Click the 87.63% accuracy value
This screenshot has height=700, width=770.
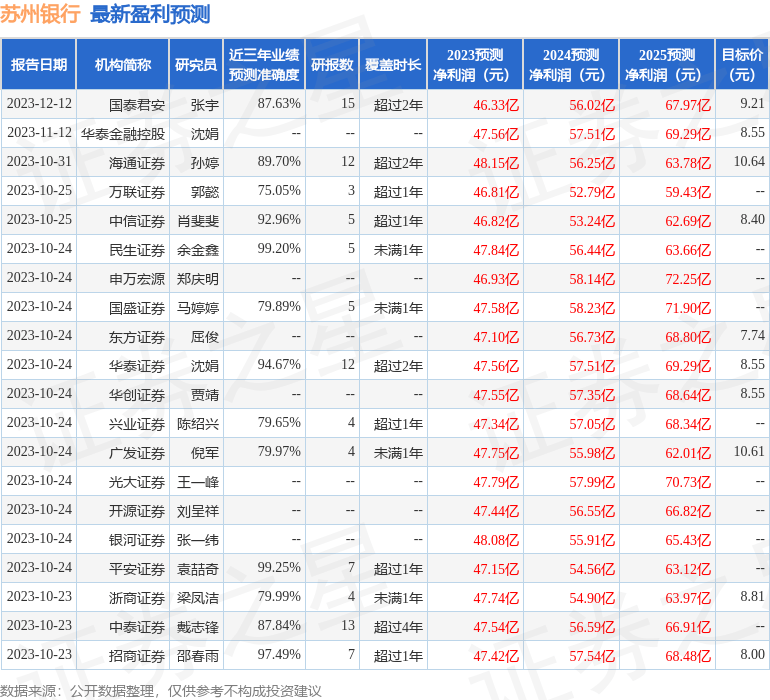[x=279, y=104]
